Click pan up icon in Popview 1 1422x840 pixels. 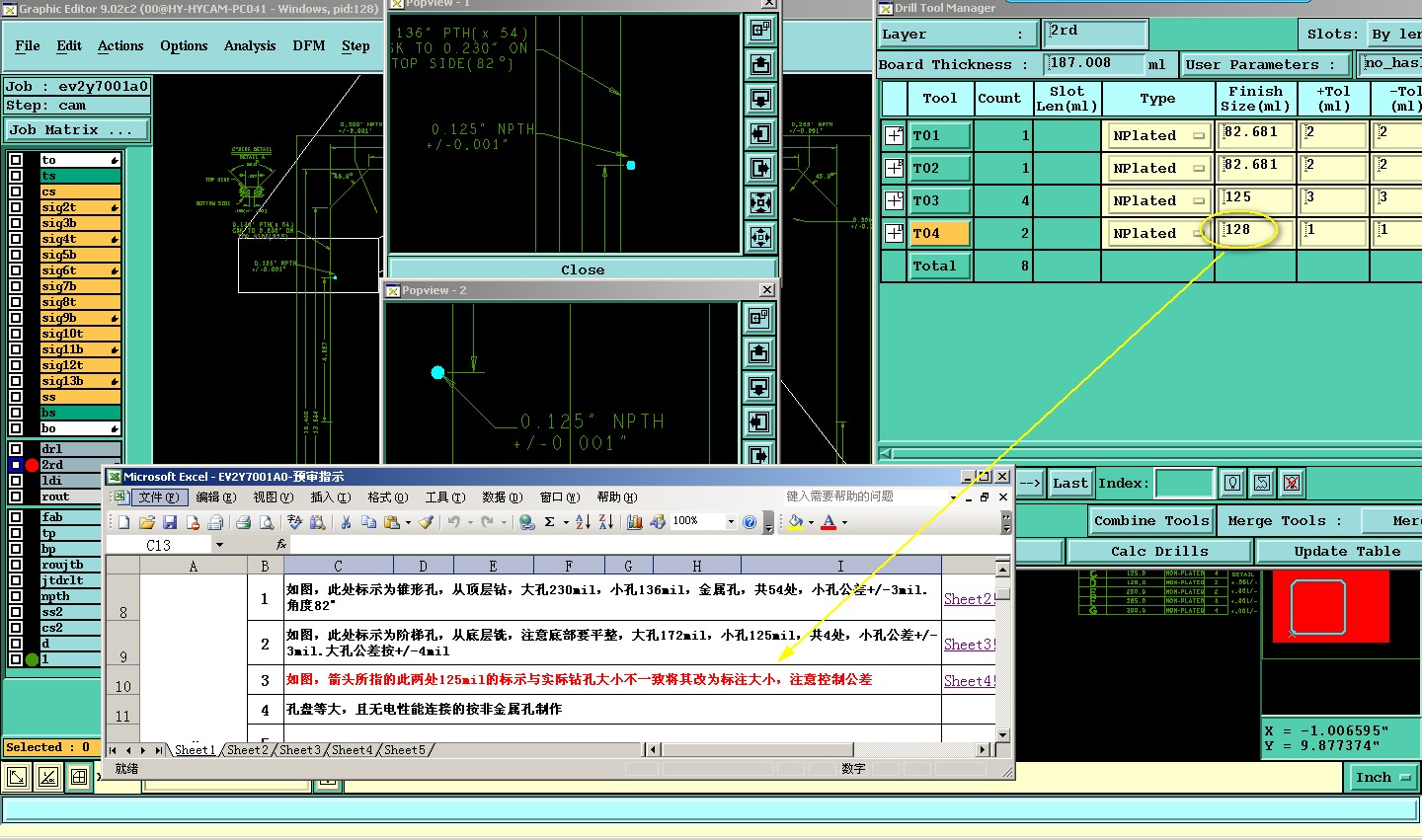[x=760, y=65]
